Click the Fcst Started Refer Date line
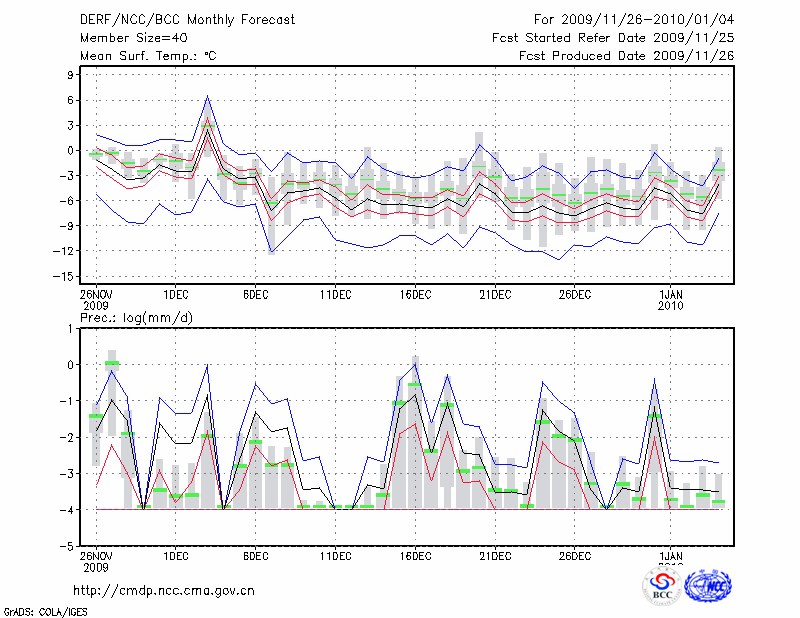 coord(613,38)
